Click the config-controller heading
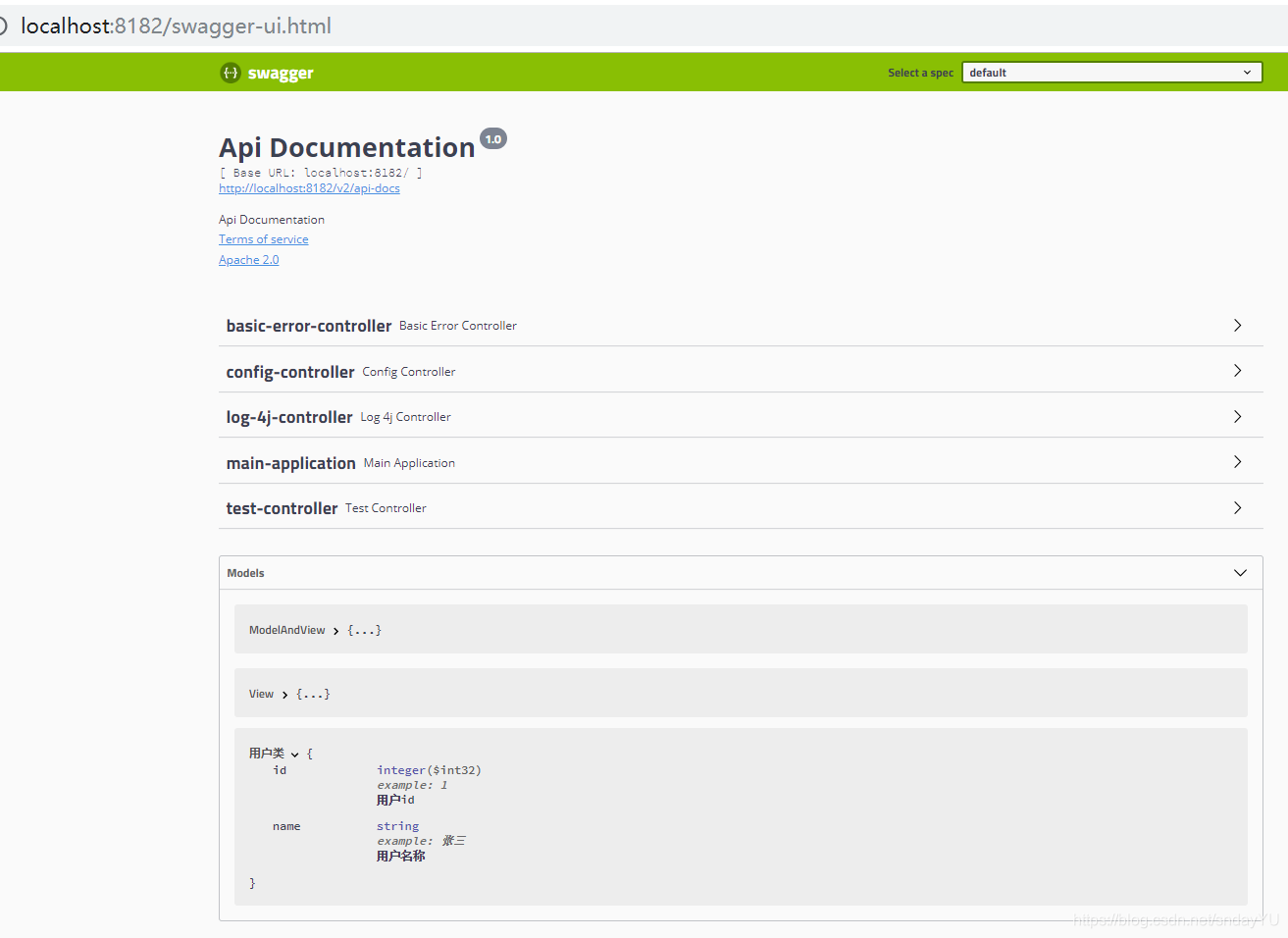The width and height of the screenshot is (1288, 938). click(290, 372)
